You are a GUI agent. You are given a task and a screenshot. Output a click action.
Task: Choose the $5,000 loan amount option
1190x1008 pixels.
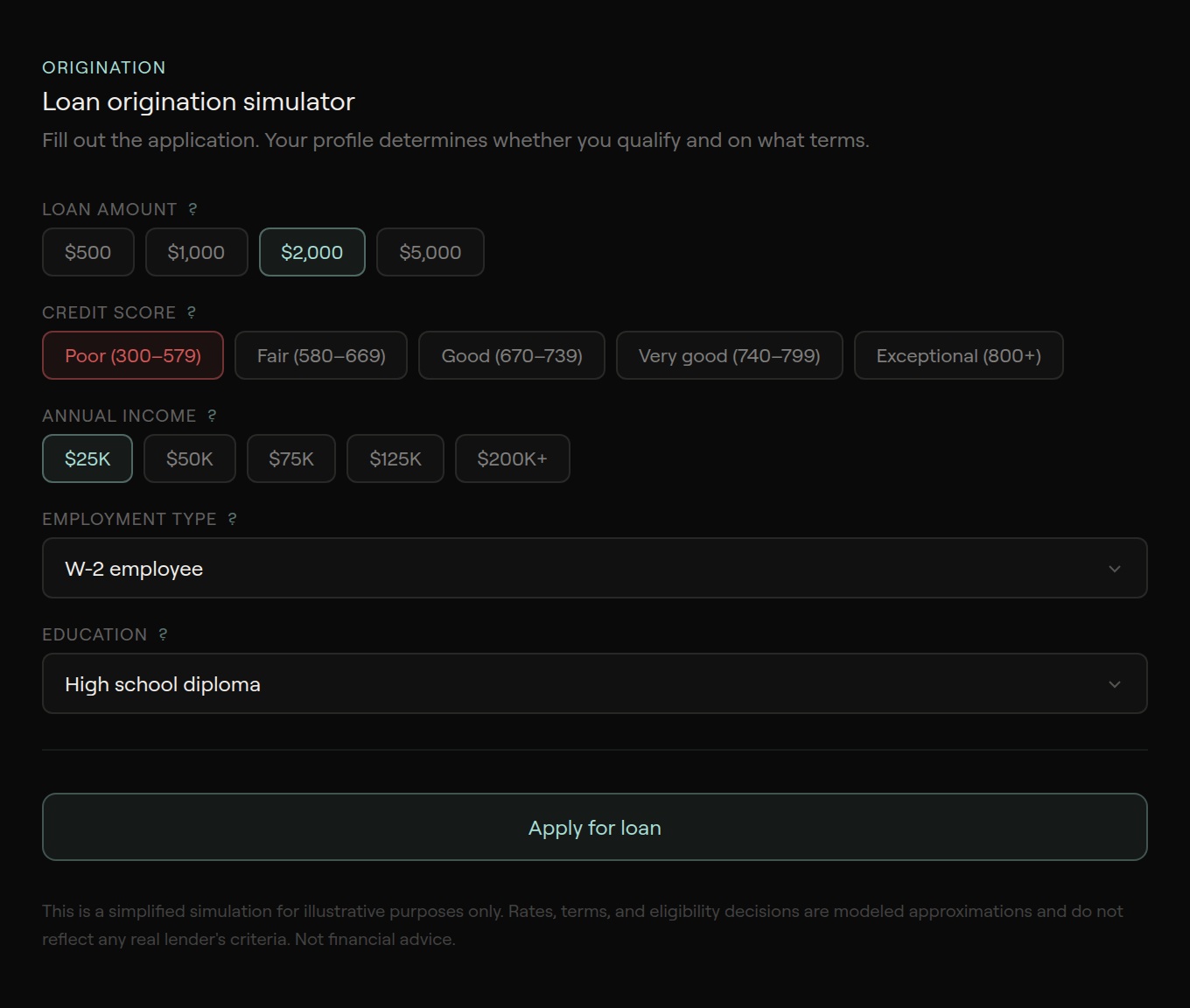pyautogui.click(x=430, y=252)
